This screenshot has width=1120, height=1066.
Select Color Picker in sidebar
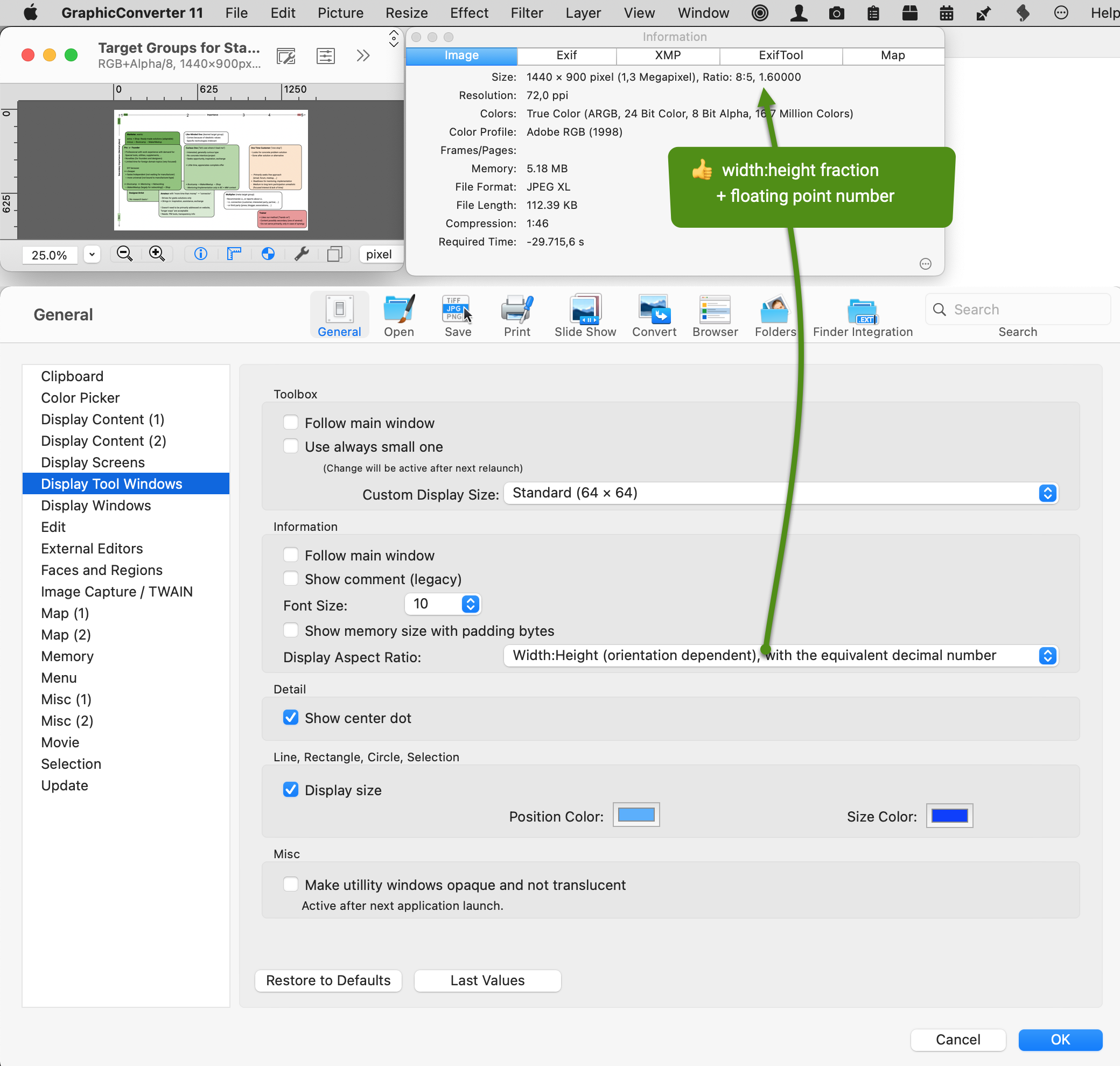(125, 398)
